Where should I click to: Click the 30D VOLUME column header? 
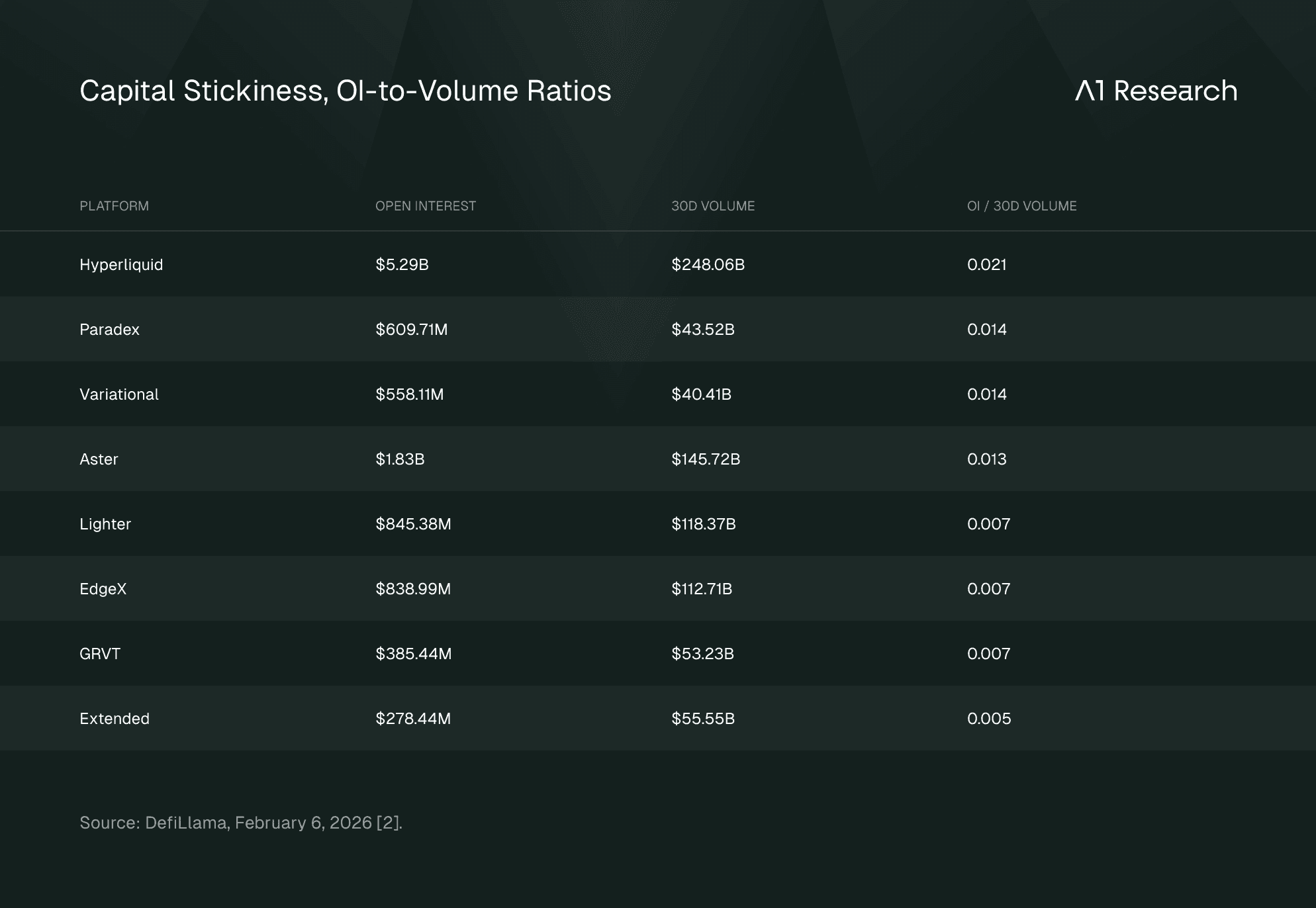point(712,206)
